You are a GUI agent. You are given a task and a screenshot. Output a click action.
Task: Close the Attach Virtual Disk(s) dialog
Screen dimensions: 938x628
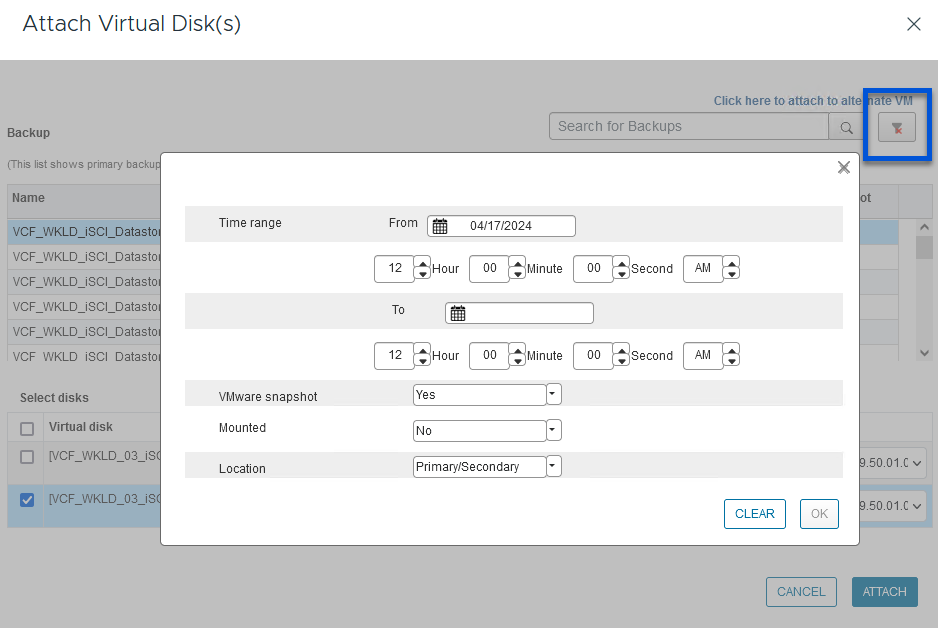point(913,24)
